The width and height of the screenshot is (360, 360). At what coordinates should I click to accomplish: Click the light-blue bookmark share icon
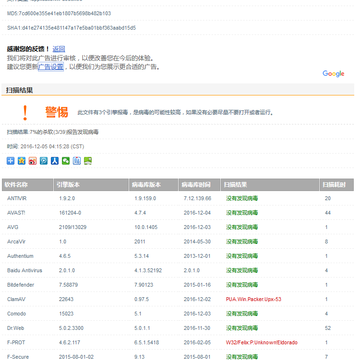click(x=77, y=161)
